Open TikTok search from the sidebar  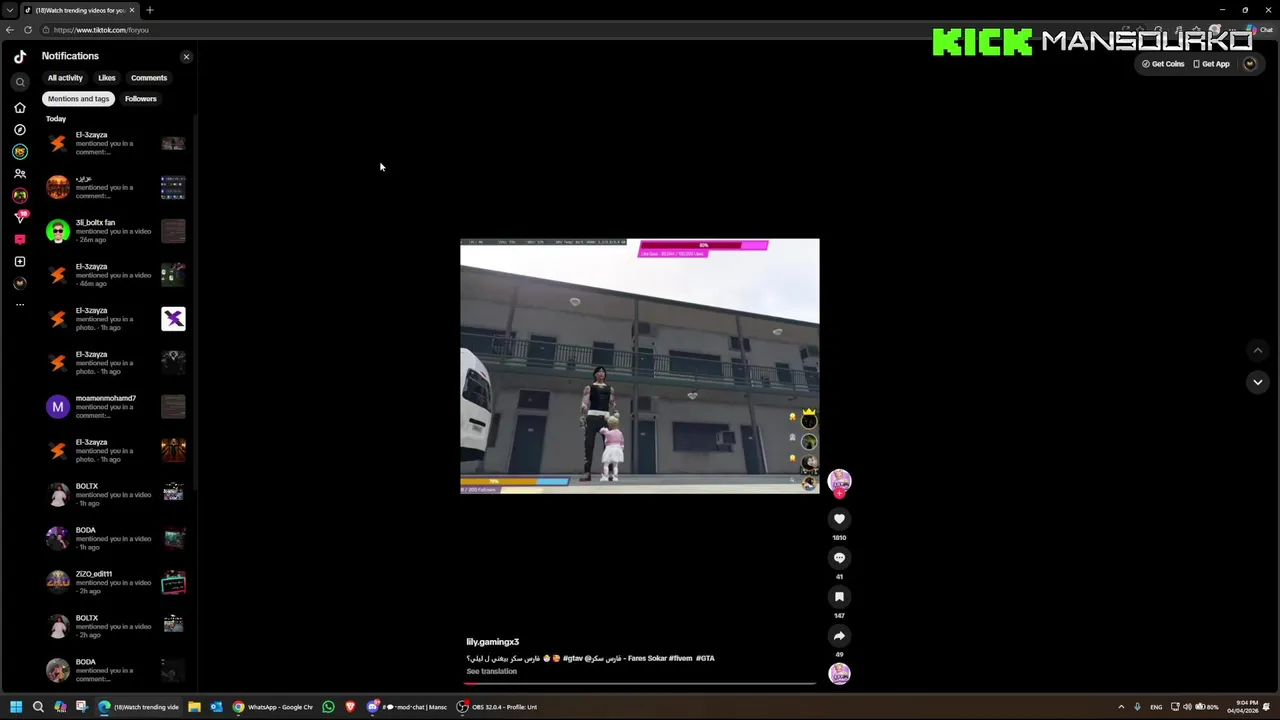(x=20, y=82)
